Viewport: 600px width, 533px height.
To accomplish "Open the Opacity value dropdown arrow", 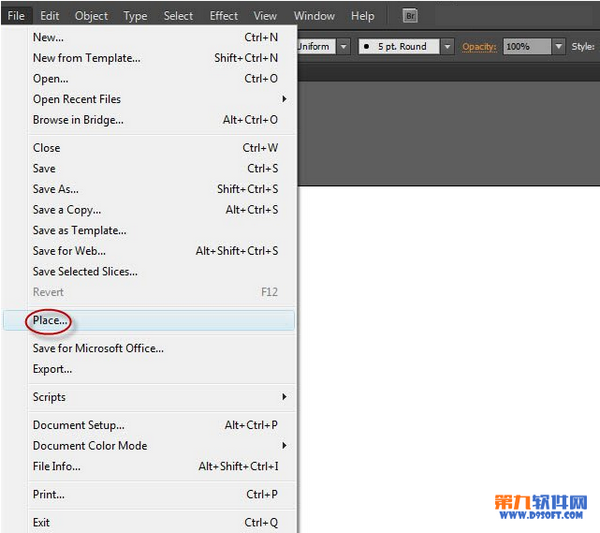I will point(559,47).
